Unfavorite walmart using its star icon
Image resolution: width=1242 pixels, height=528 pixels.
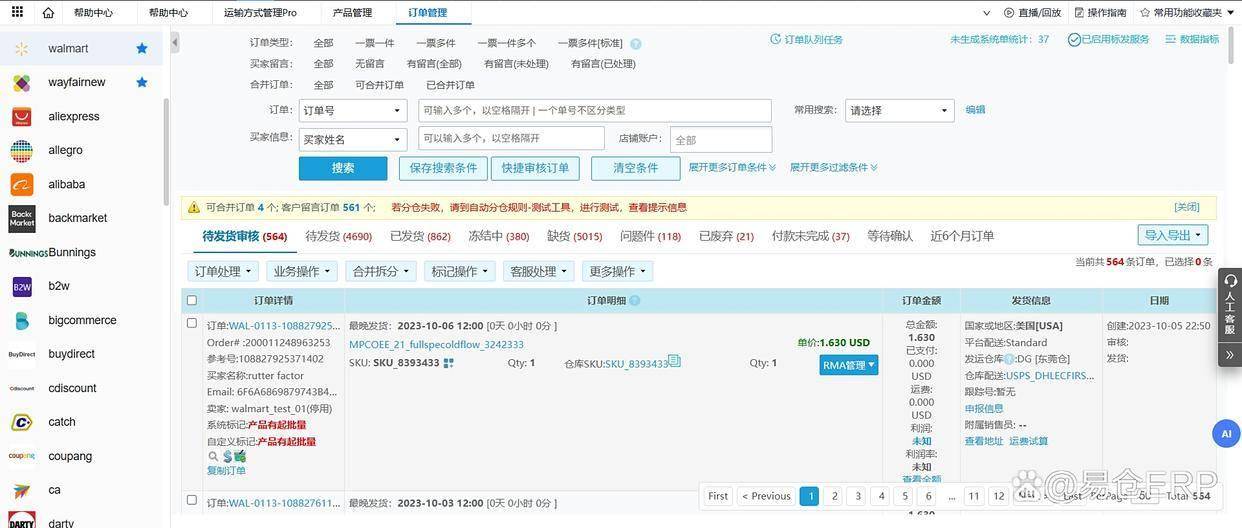click(142, 48)
